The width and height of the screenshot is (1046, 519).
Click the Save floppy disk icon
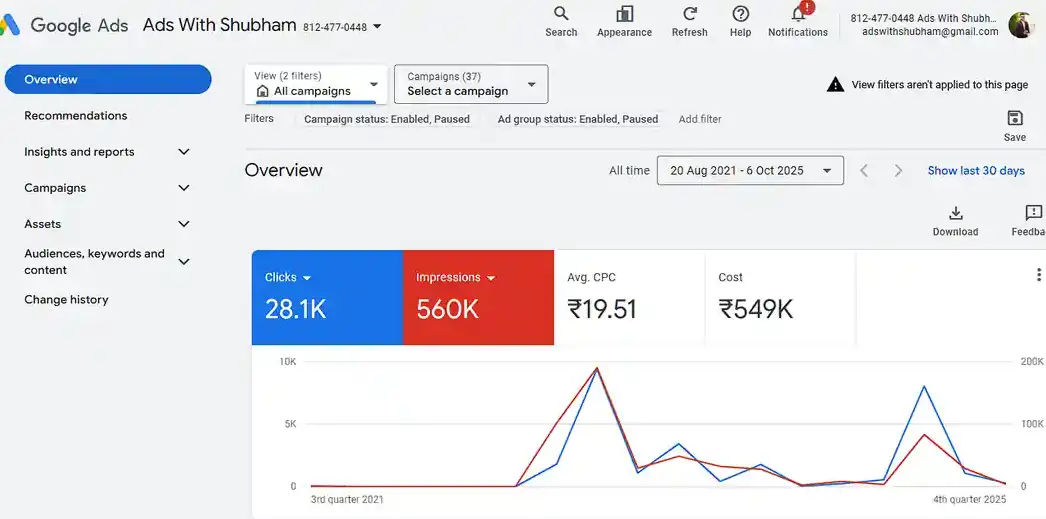(x=1015, y=118)
